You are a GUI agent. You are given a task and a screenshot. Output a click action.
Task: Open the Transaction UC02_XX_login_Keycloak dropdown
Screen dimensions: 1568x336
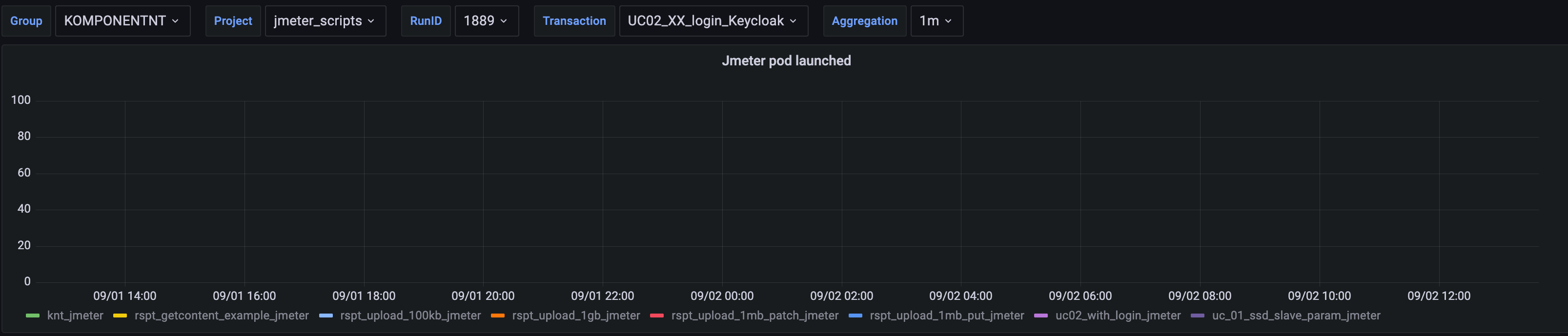click(x=713, y=21)
